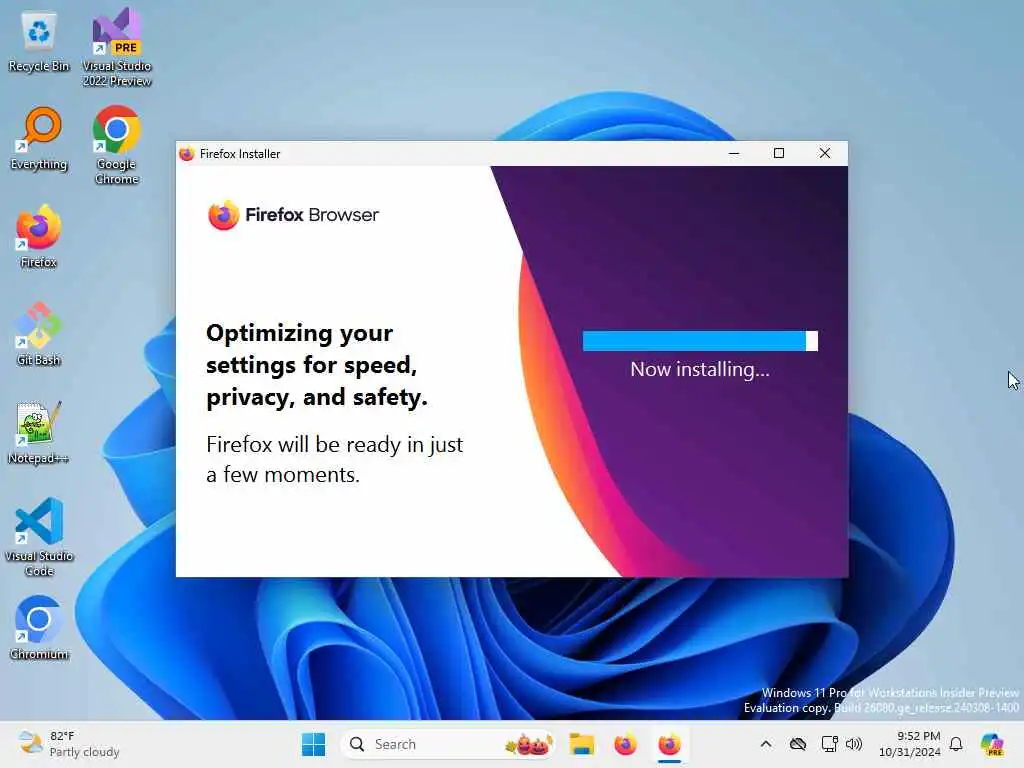Viewport: 1024px width, 768px height.
Task: Open the clock showing 9:52 PM
Action: click(910, 744)
